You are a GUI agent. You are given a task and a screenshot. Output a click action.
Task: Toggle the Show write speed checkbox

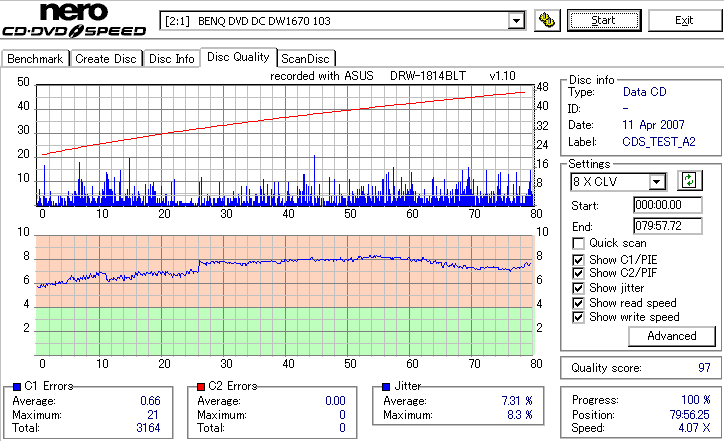578,317
